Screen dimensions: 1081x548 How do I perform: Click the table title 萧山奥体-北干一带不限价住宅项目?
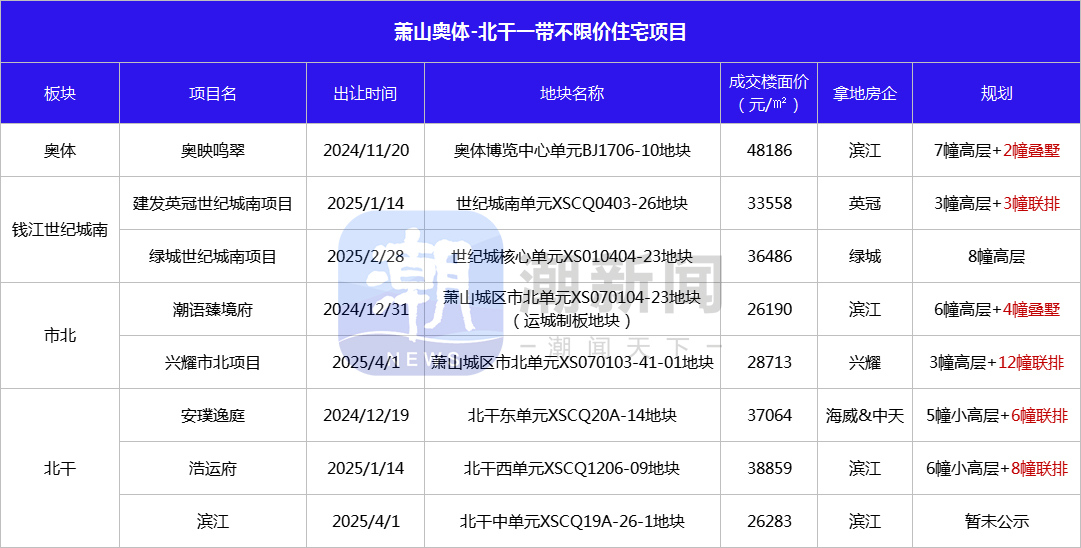pos(540,32)
